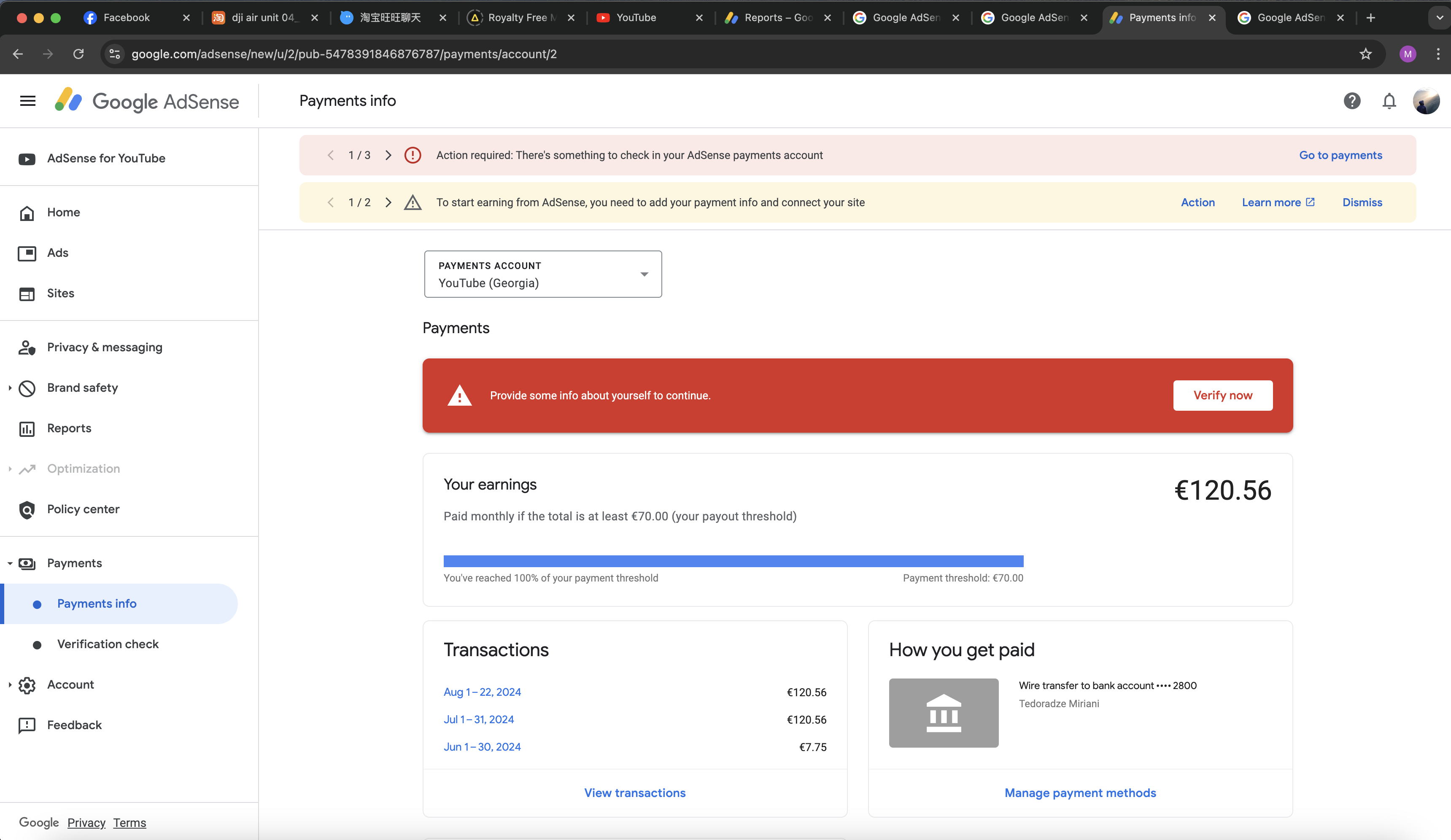Click the AdSense for YouTube icon
Image resolution: width=1451 pixels, height=840 pixels.
(27, 159)
